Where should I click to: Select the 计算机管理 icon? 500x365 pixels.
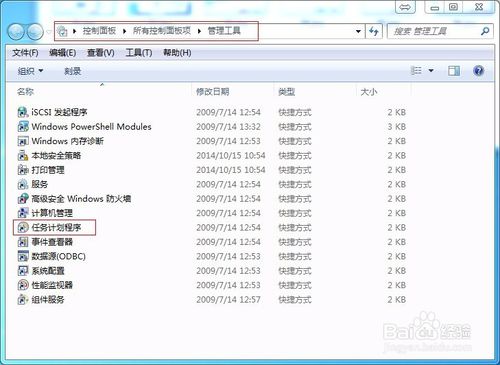pyautogui.click(x=23, y=213)
